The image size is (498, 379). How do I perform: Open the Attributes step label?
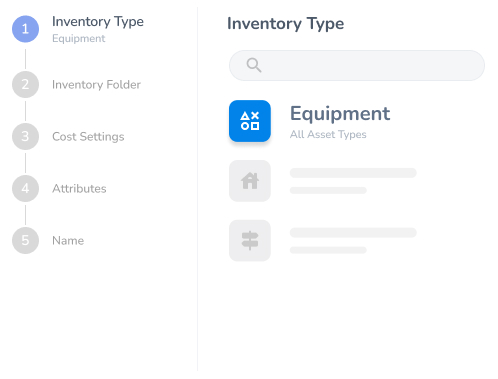[x=79, y=189]
